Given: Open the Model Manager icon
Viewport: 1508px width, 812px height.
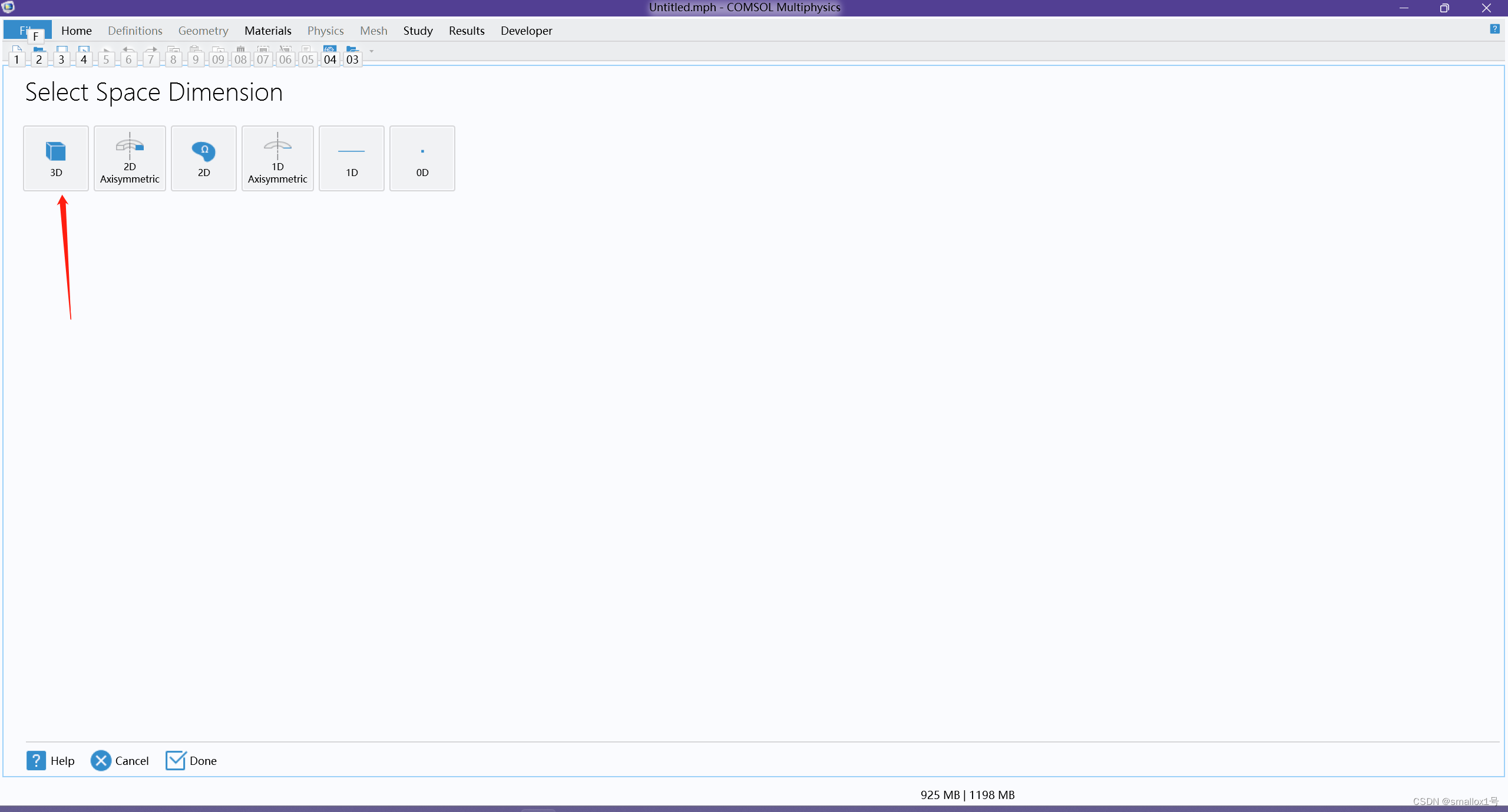Looking at the screenshot, I should 352,49.
